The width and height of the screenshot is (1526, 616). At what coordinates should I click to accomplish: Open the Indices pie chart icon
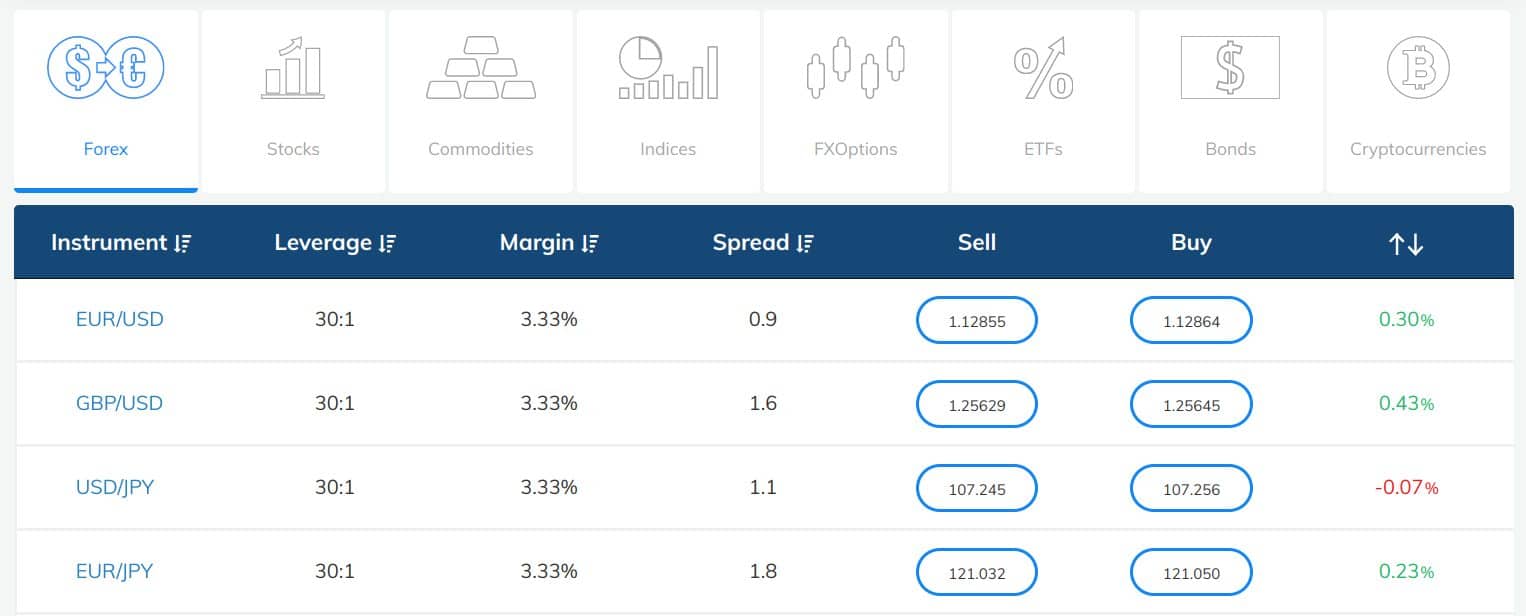668,68
